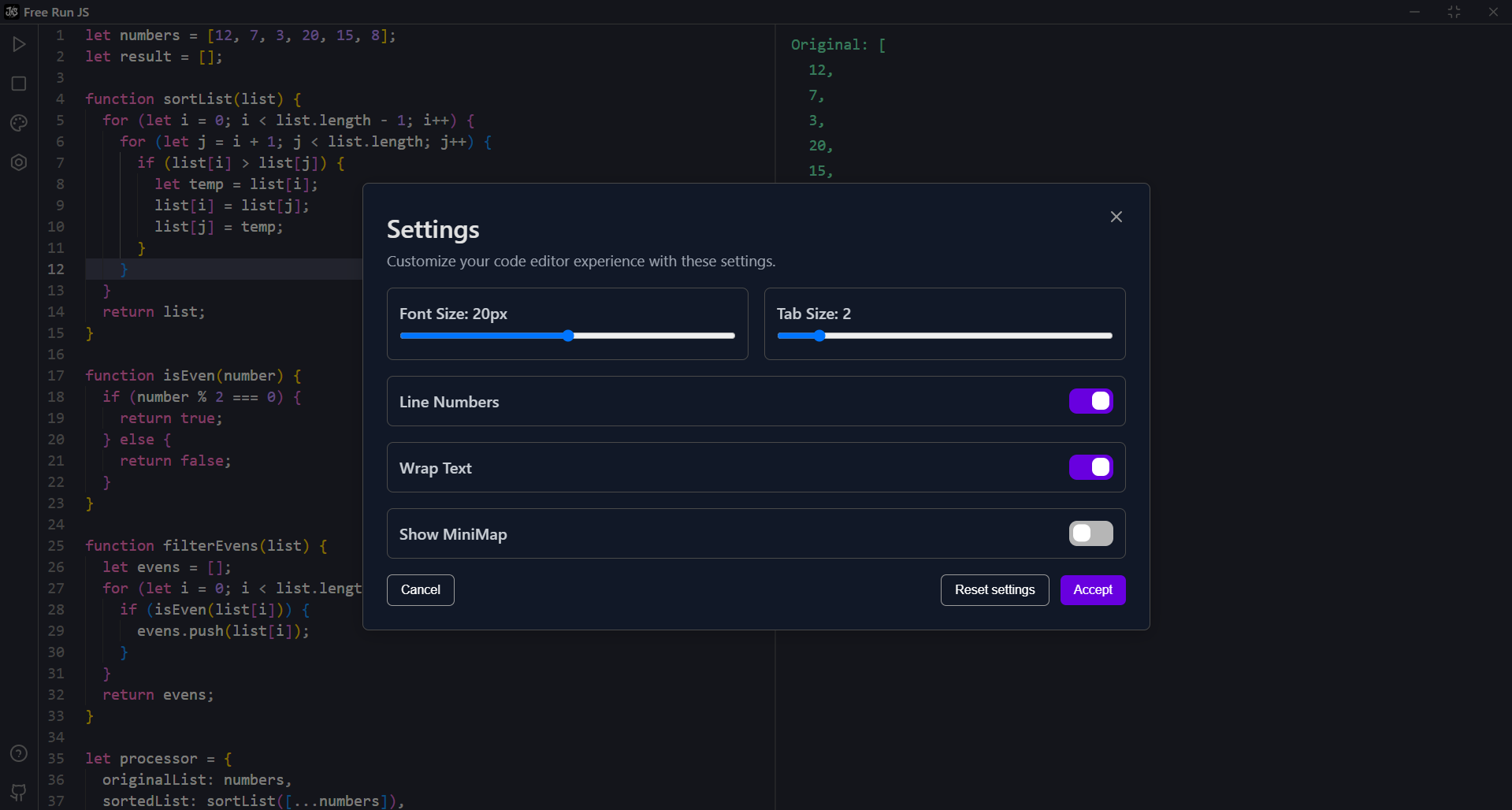Open the help question mark icon

point(19,753)
